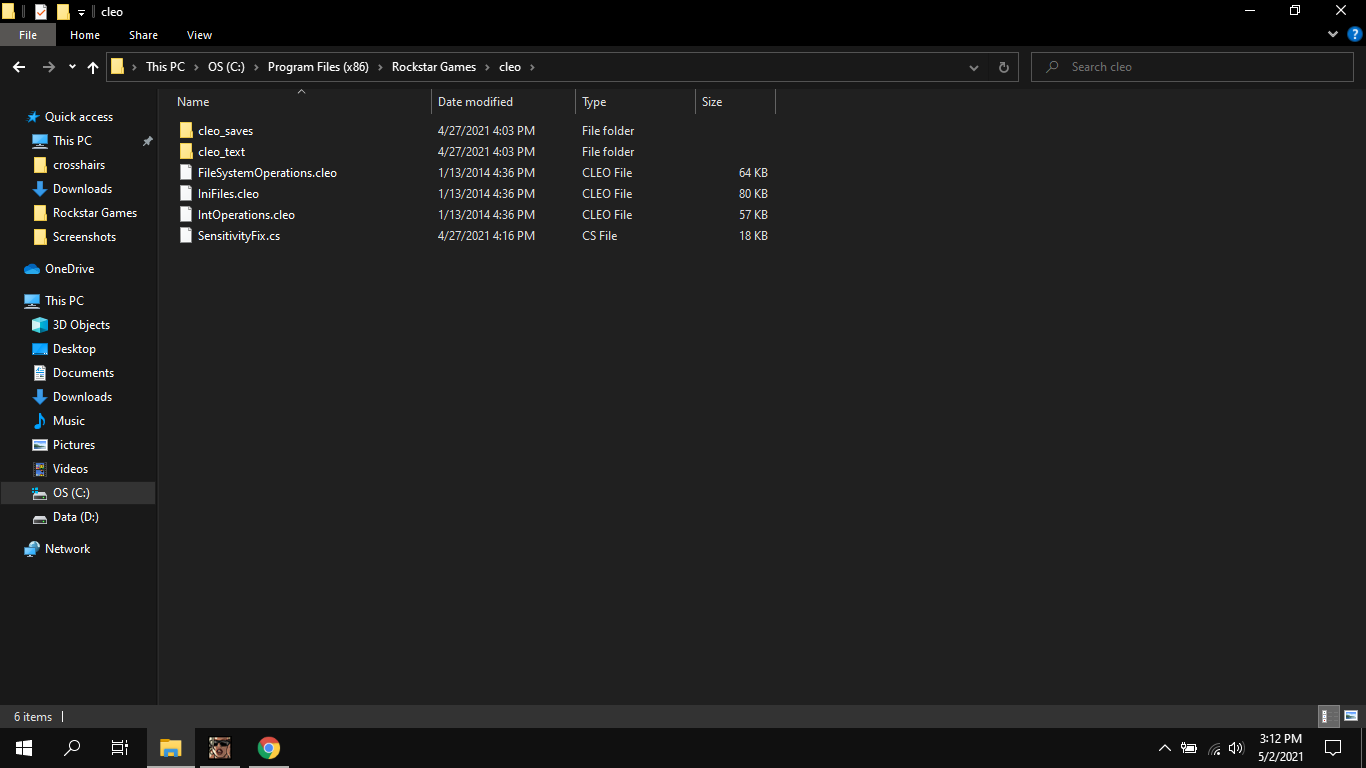Open Downloads under Quick access
1366x768 pixels.
tap(82, 189)
